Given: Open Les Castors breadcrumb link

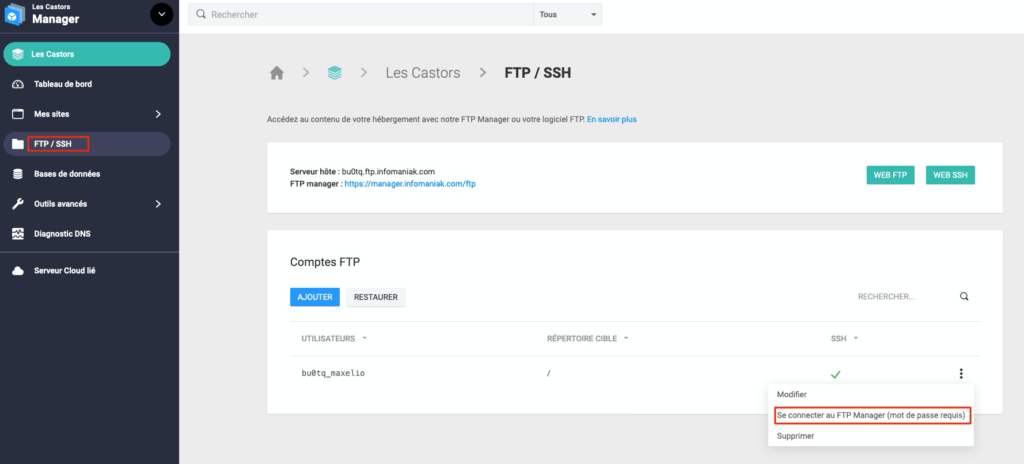Looking at the screenshot, I should tap(423, 73).
